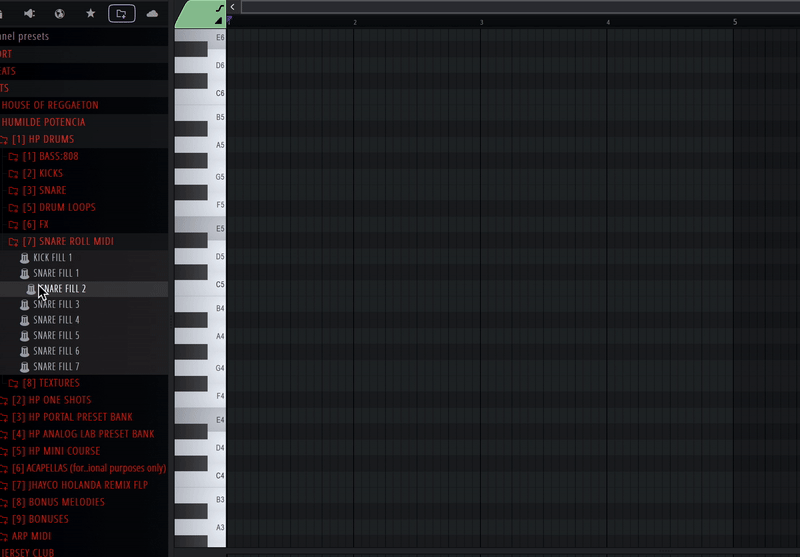This screenshot has height=557, width=800.
Task: Click the globe icon in browser toolbar
Action: [60, 14]
